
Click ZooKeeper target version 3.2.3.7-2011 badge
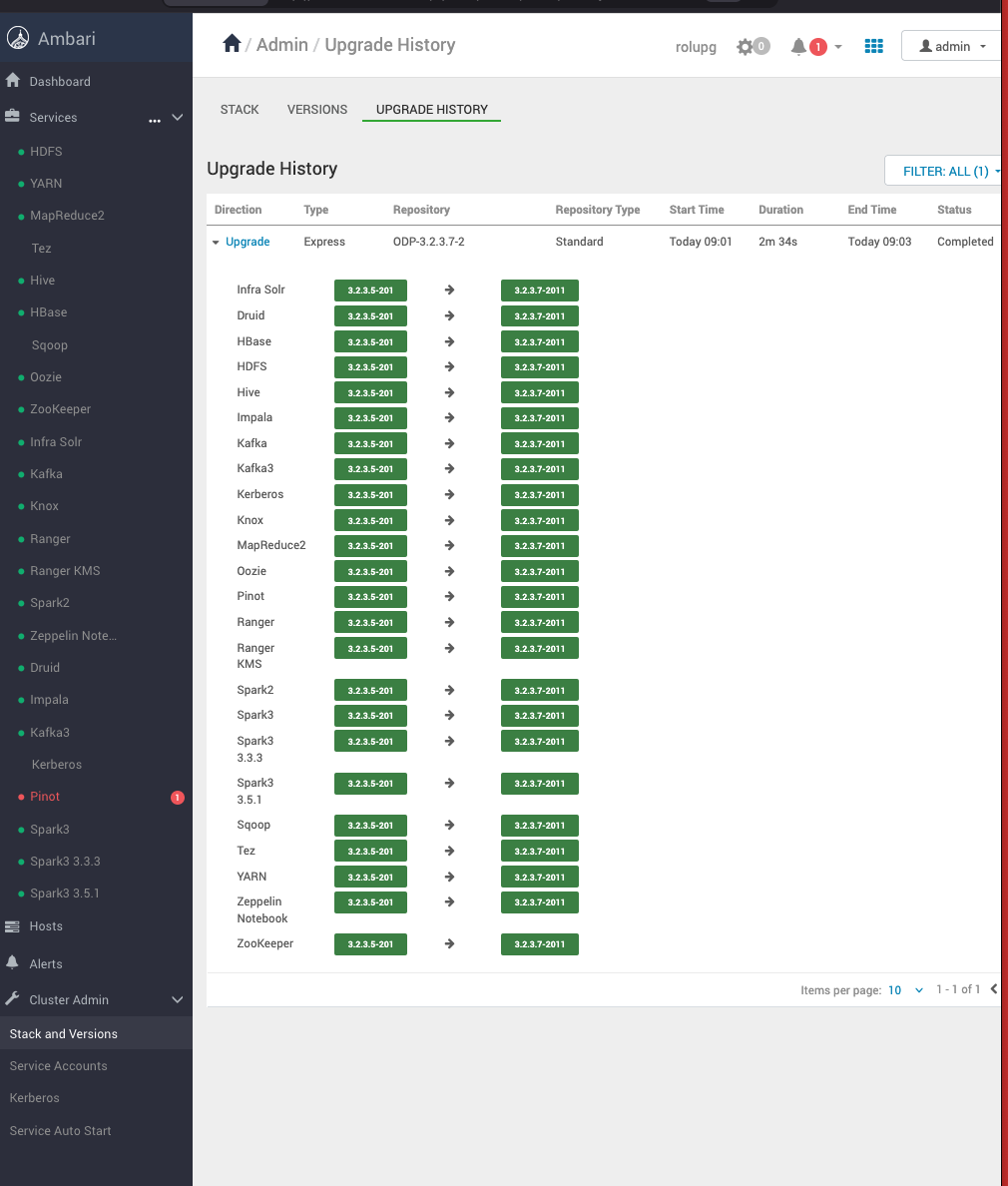click(539, 944)
